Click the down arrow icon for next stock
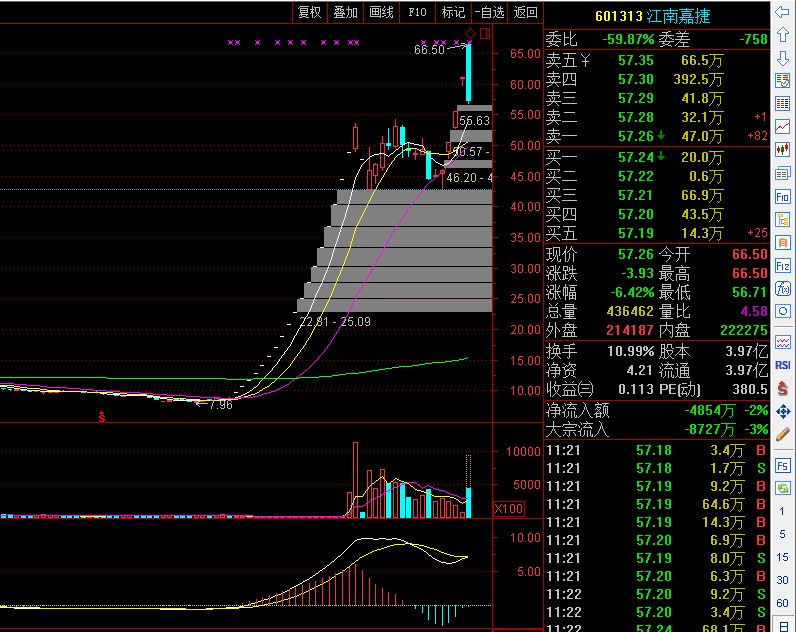 point(782,58)
